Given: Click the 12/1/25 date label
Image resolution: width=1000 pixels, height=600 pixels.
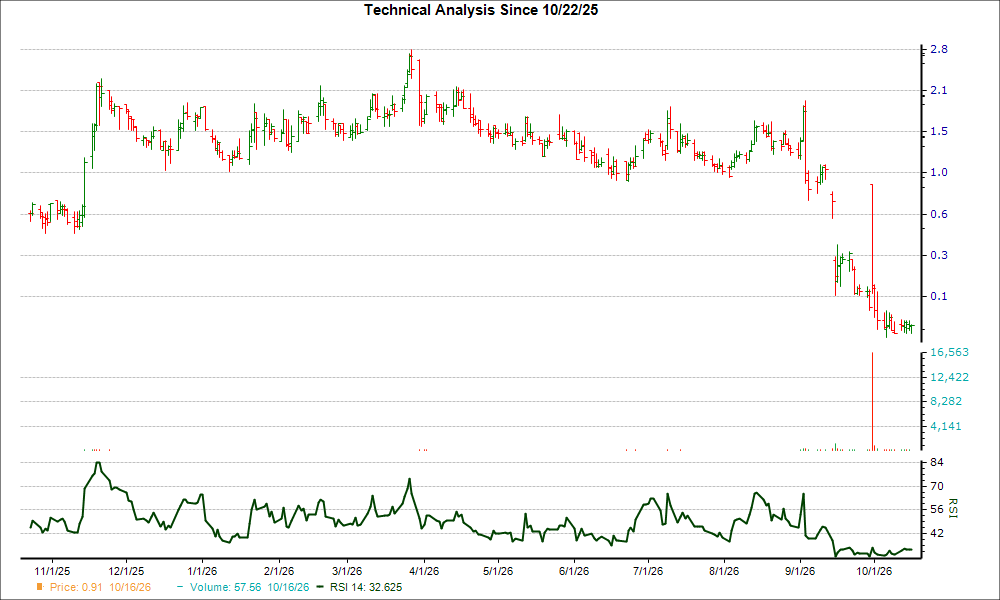Looking at the screenshot, I should (x=126, y=571).
